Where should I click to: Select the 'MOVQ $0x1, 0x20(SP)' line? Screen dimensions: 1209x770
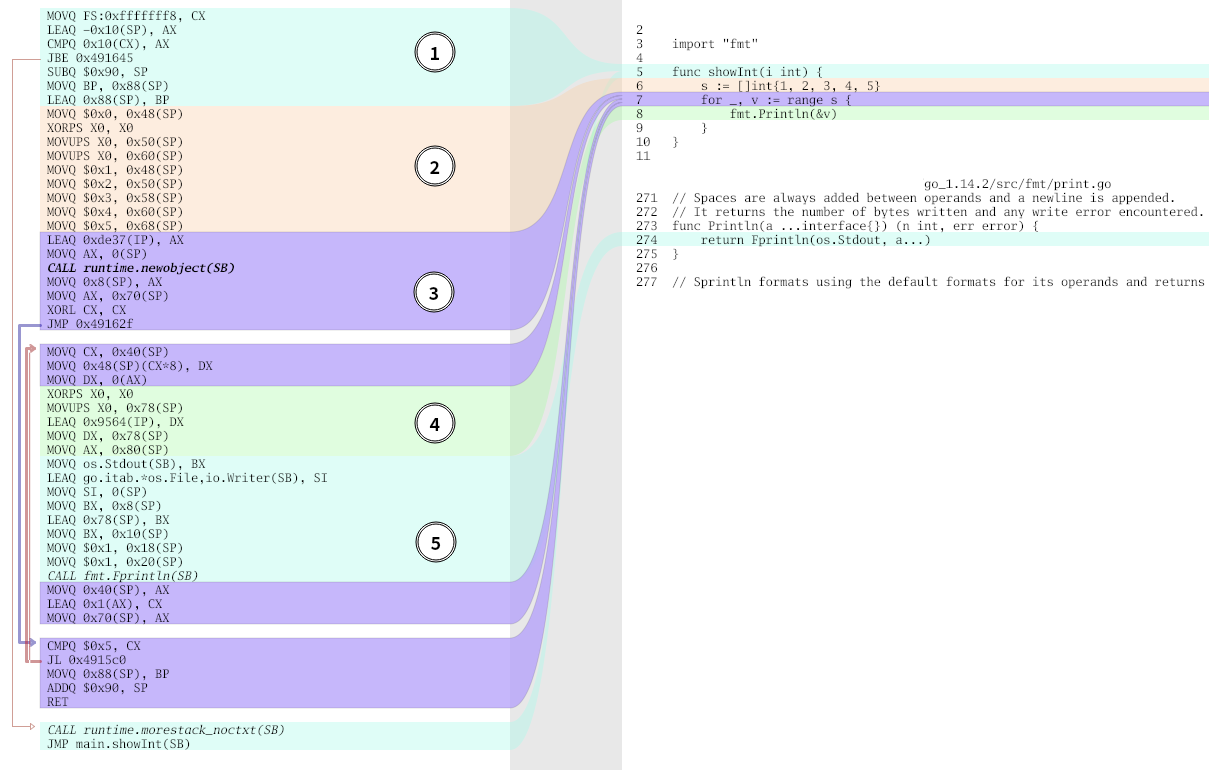115,562
